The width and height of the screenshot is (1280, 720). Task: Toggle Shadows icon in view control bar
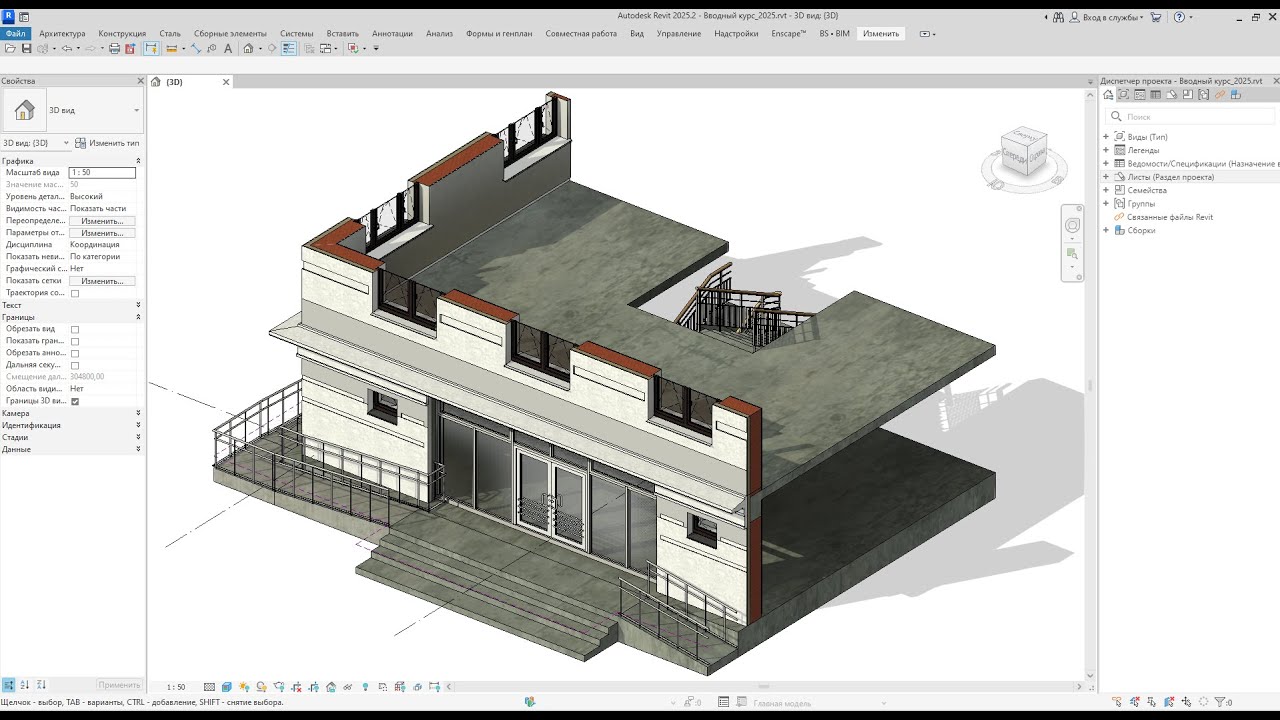262,687
